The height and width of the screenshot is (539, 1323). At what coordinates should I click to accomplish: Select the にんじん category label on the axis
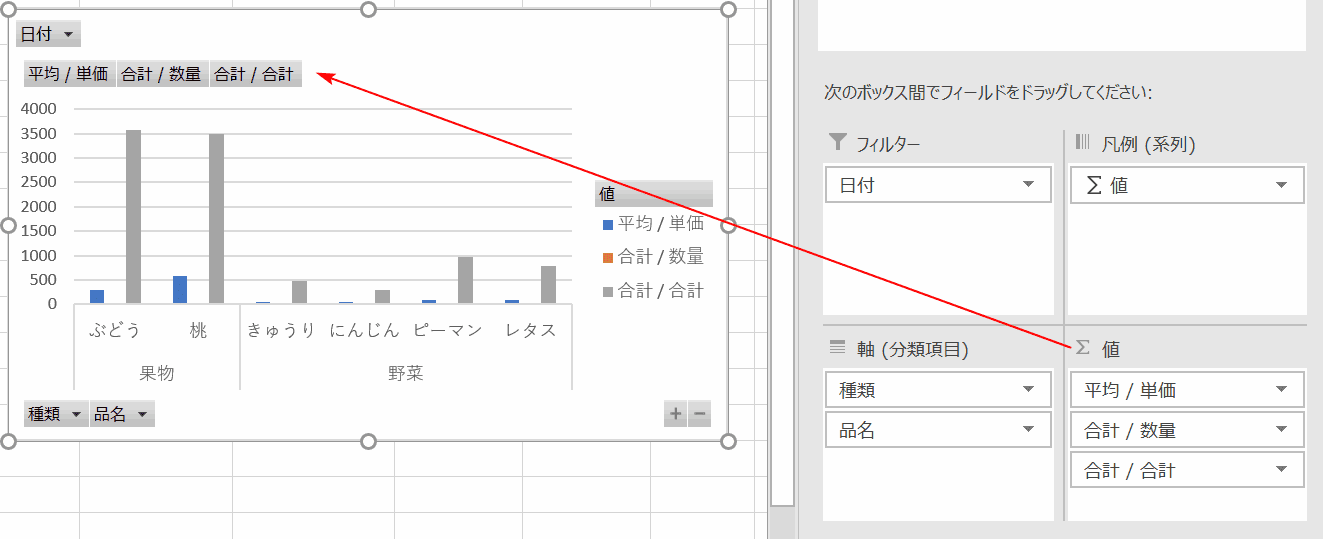tap(365, 330)
